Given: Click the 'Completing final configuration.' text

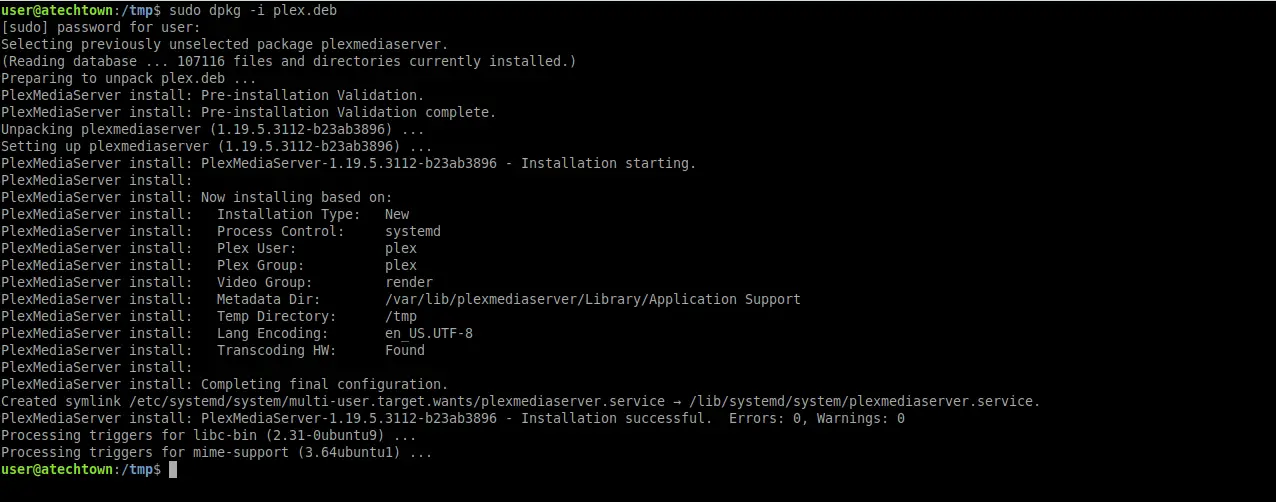Looking at the screenshot, I should [325, 384].
